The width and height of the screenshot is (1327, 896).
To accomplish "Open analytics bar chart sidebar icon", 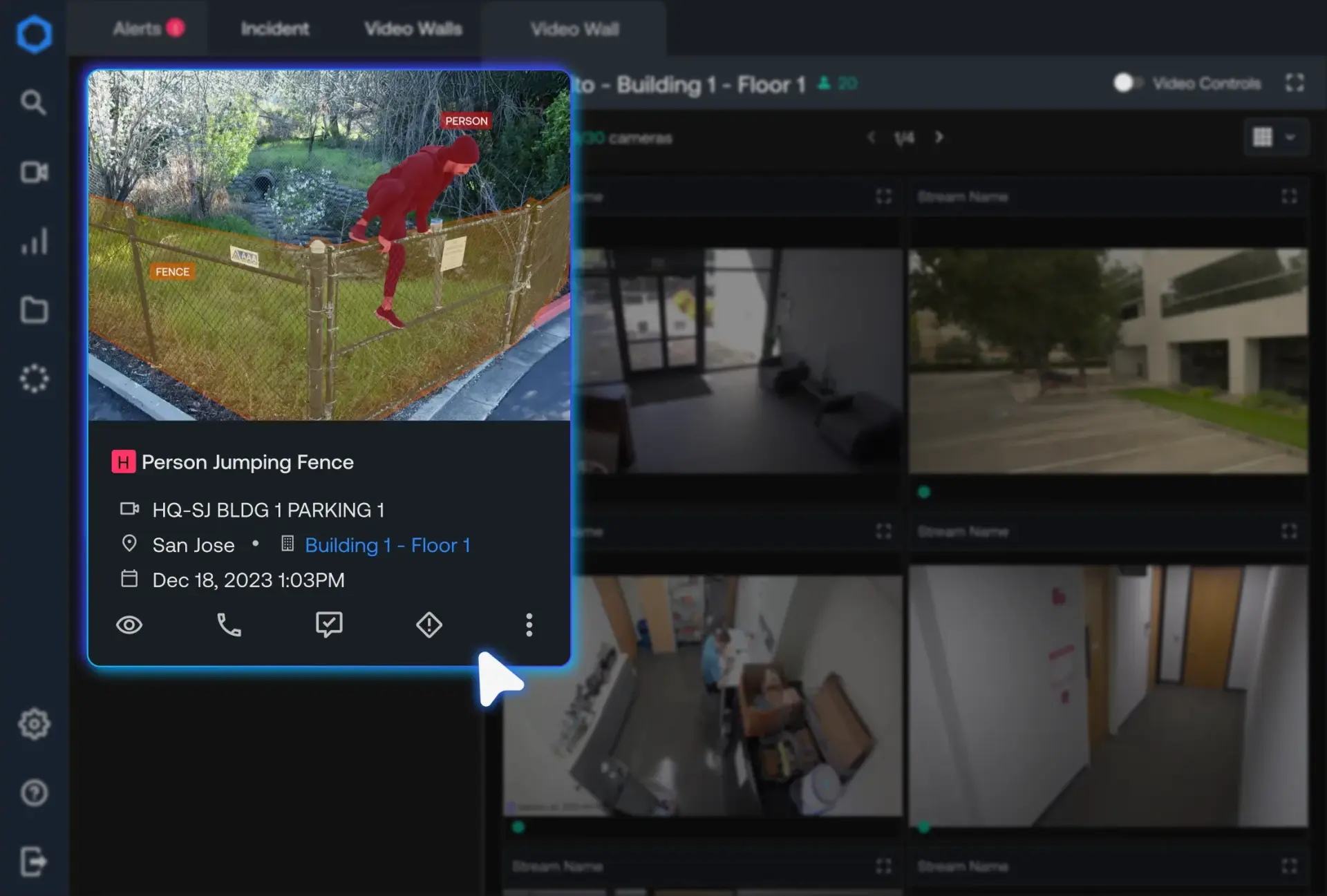I will [x=34, y=241].
